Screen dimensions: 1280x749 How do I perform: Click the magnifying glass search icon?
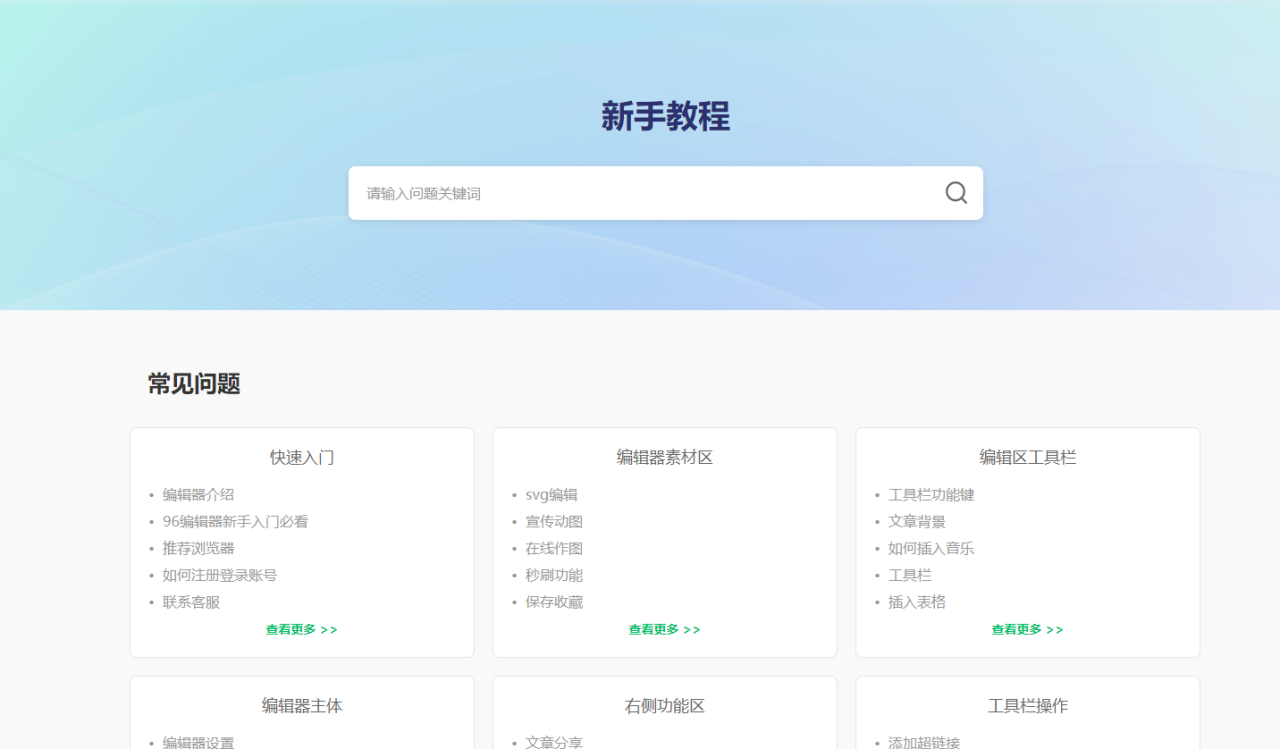coord(956,193)
